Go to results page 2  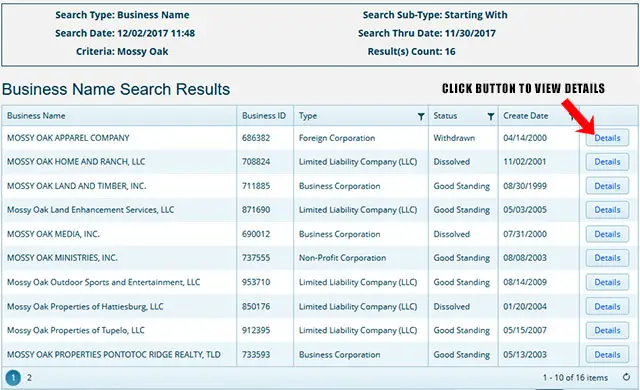29,378
